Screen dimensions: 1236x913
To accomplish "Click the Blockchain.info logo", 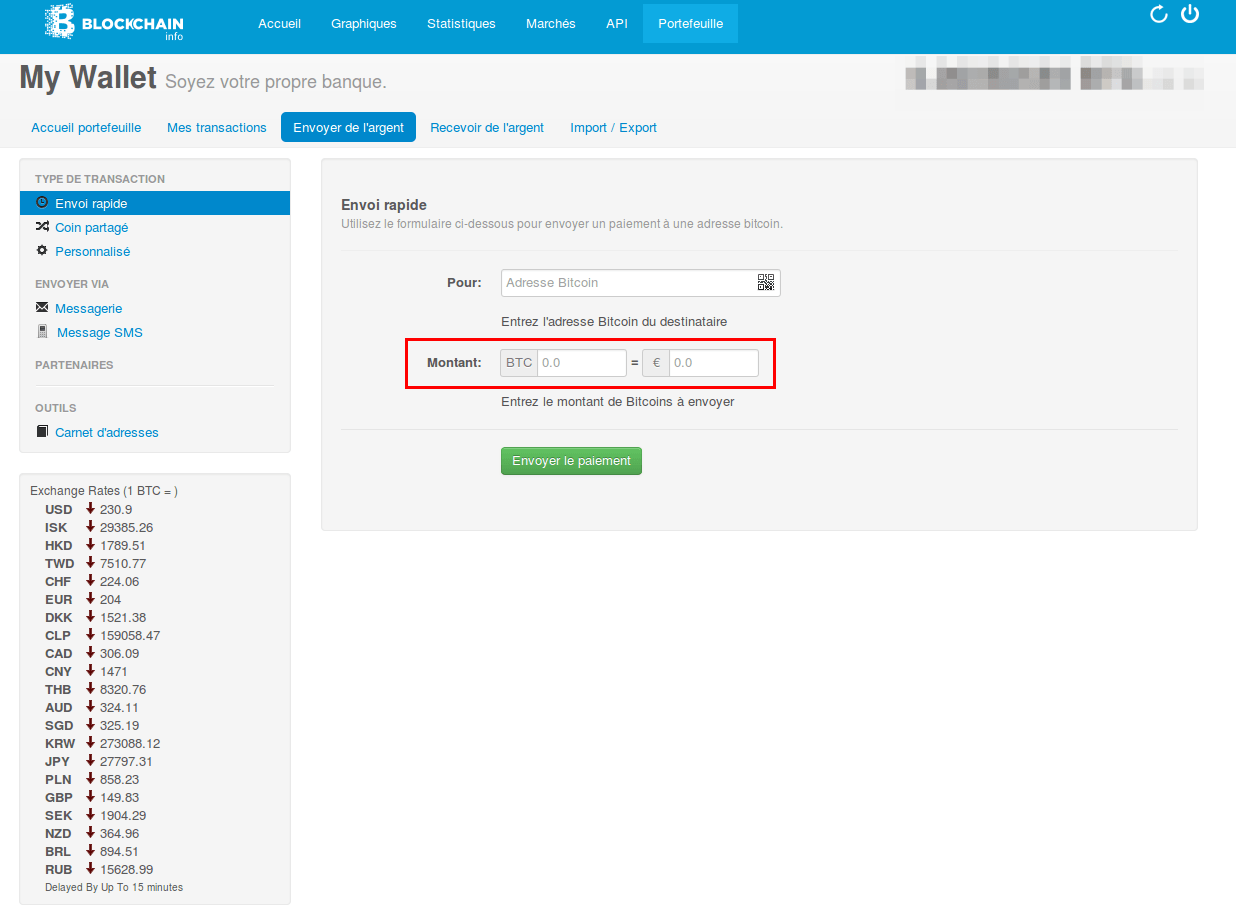I will pyautogui.click(x=114, y=22).
